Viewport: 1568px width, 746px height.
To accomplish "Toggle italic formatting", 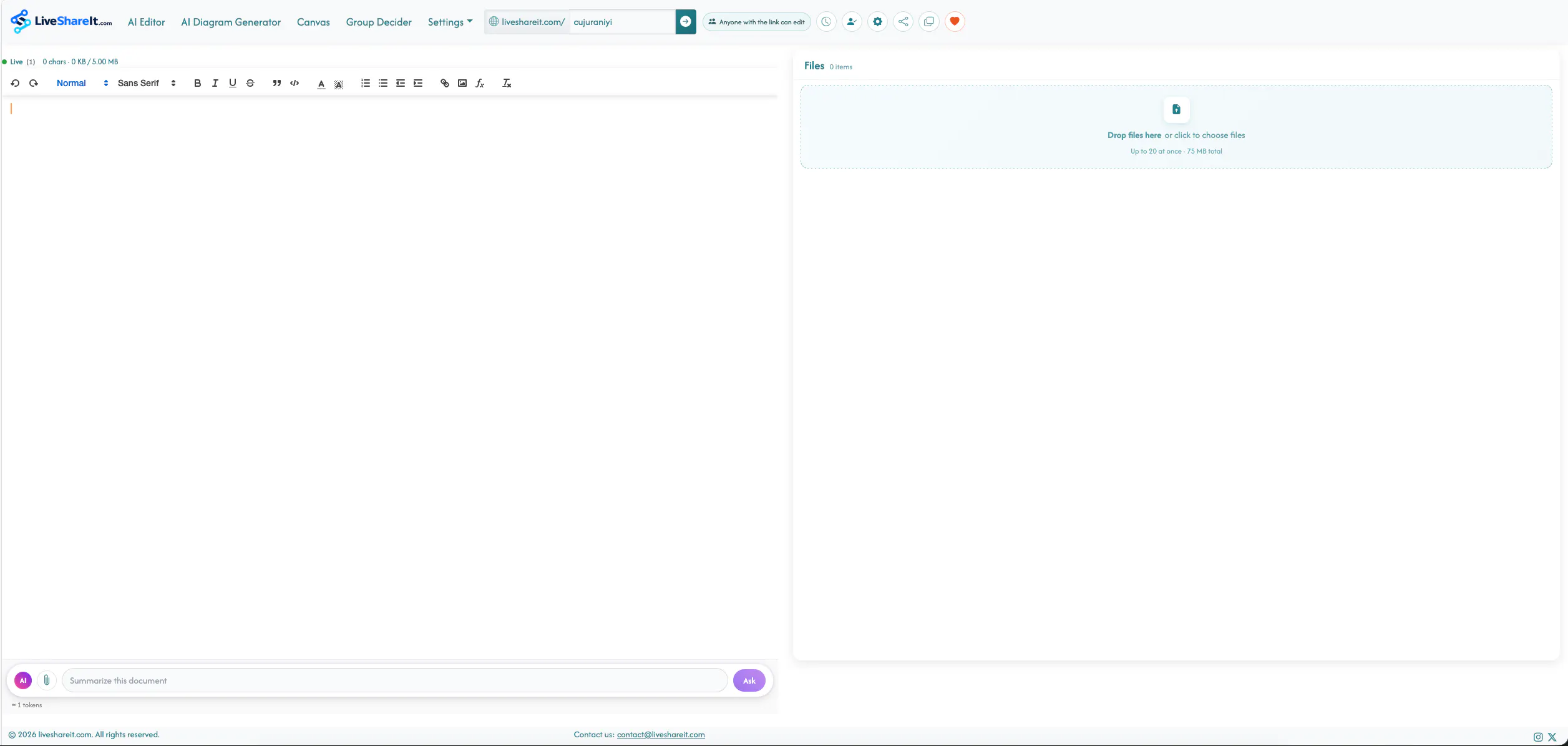I will (x=215, y=83).
